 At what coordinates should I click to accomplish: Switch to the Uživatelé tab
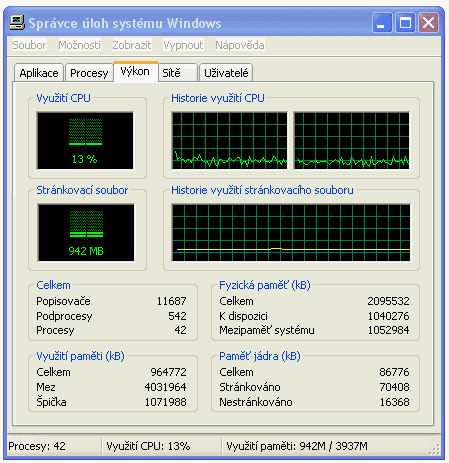click(226, 73)
